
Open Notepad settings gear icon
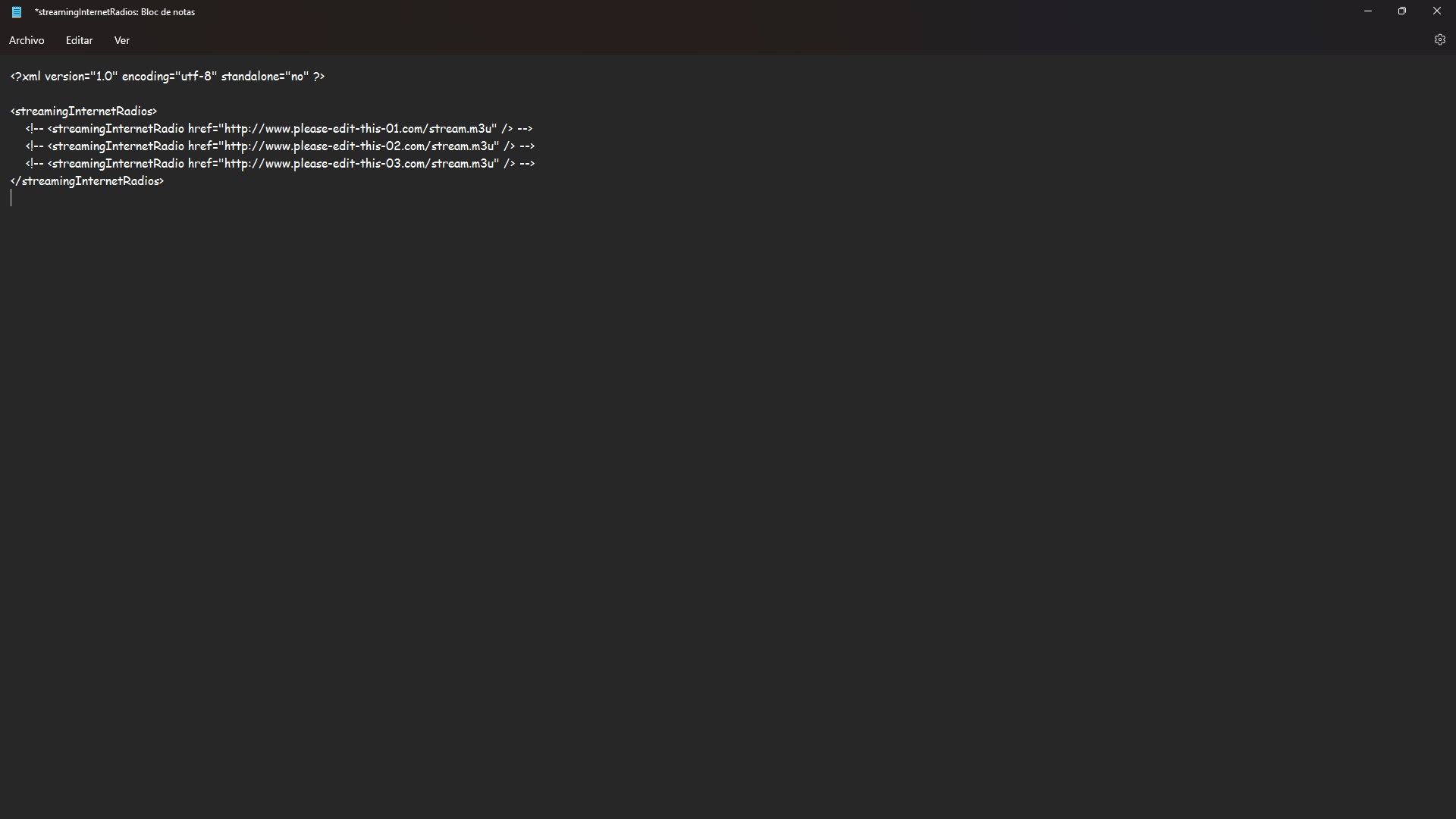(1439, 40)
